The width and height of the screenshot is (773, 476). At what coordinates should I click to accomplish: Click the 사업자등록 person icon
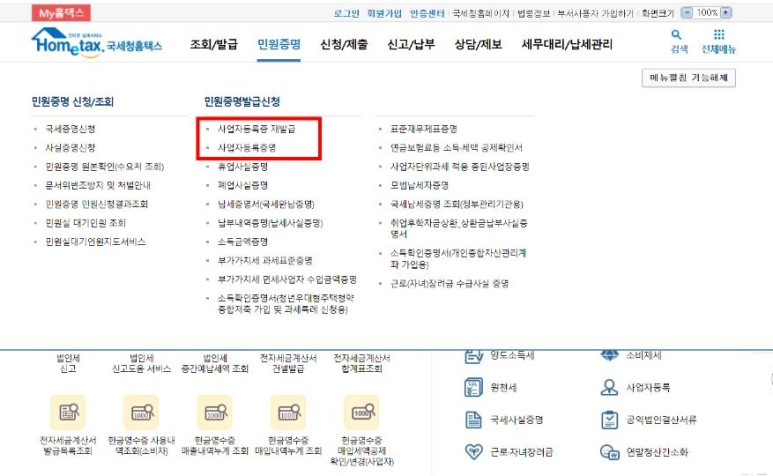coord(609,388)
